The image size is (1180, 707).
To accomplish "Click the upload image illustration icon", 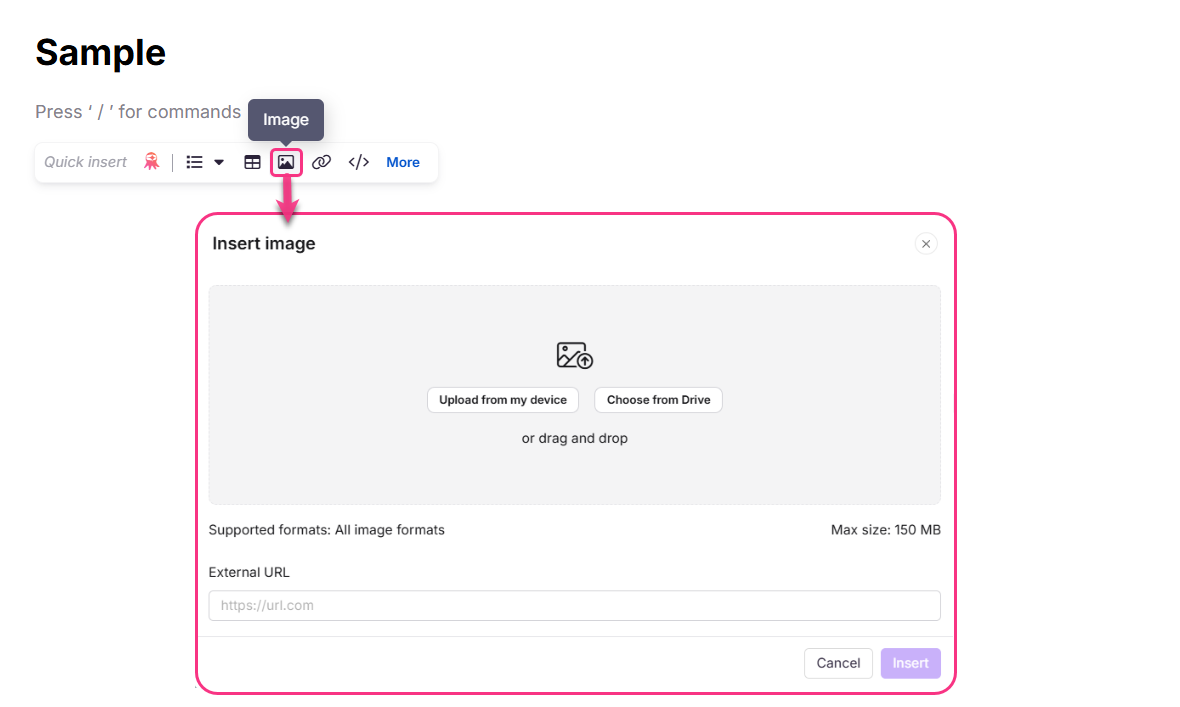I will 574,355.
